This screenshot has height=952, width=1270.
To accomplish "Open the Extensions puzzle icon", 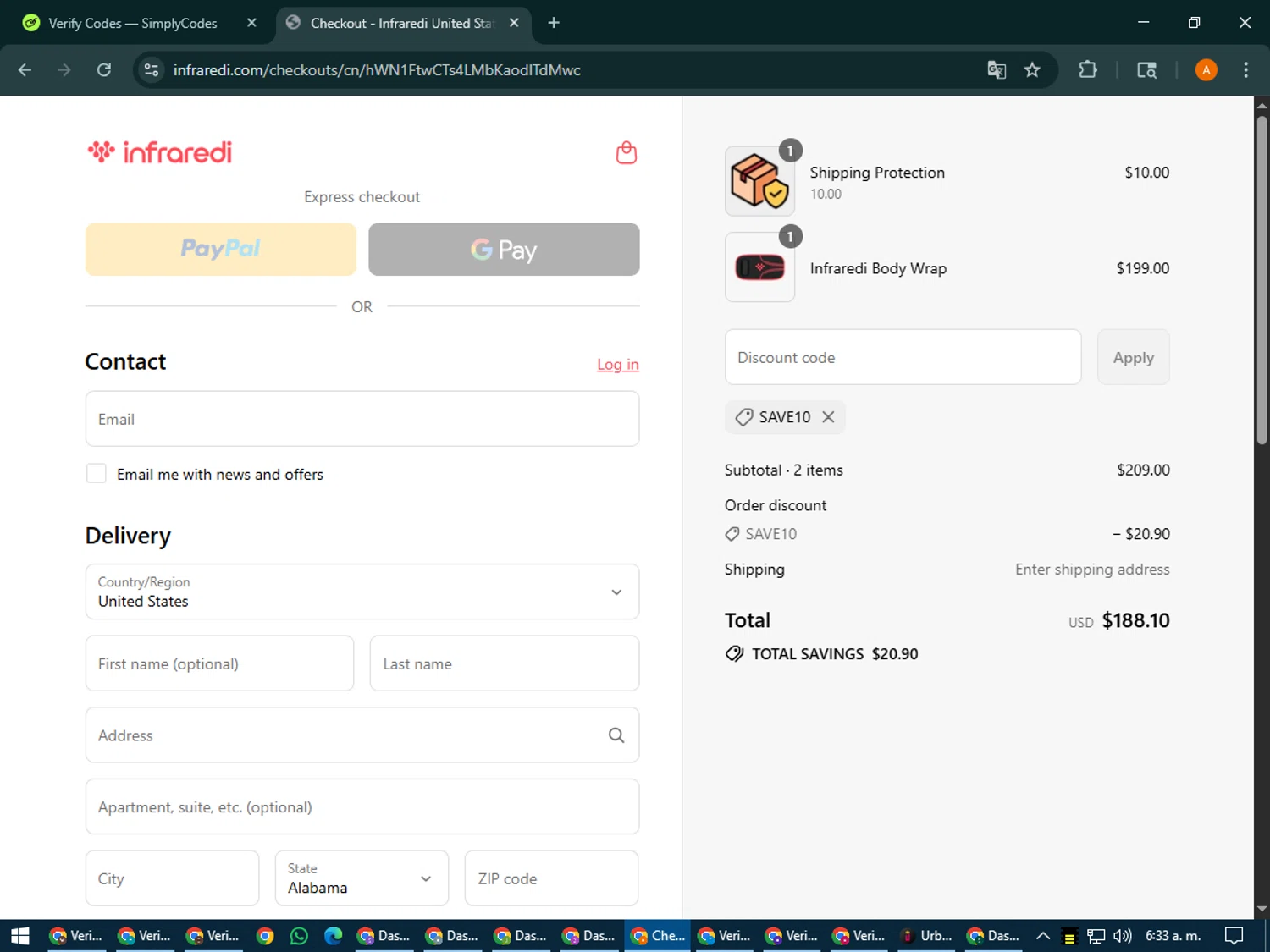I will point(1088,70).
